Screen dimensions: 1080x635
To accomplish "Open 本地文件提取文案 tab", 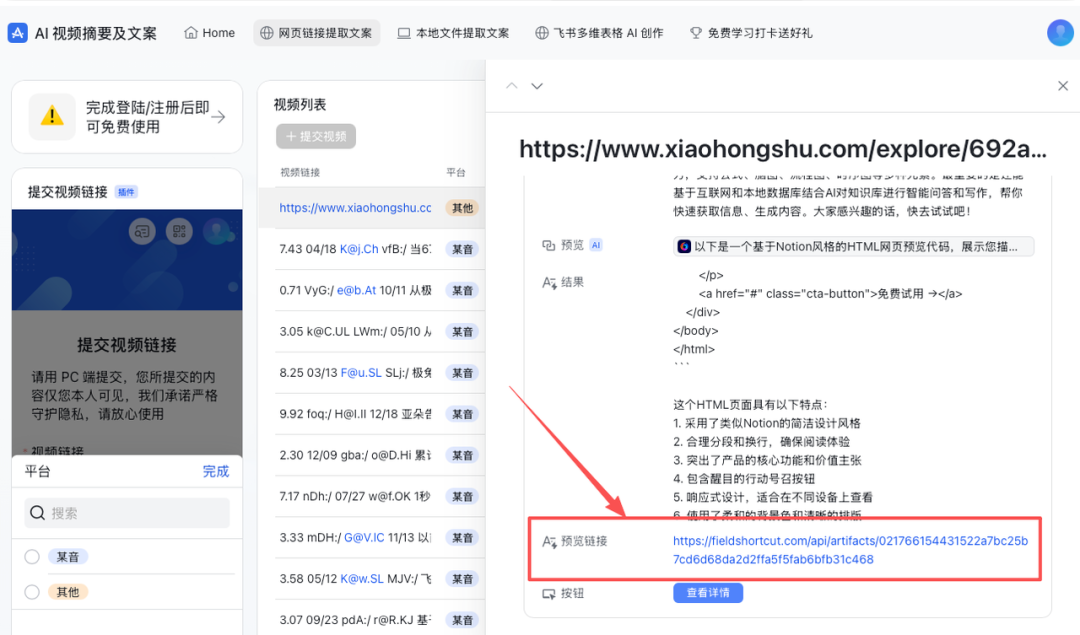I will click(x=453, y=33).
